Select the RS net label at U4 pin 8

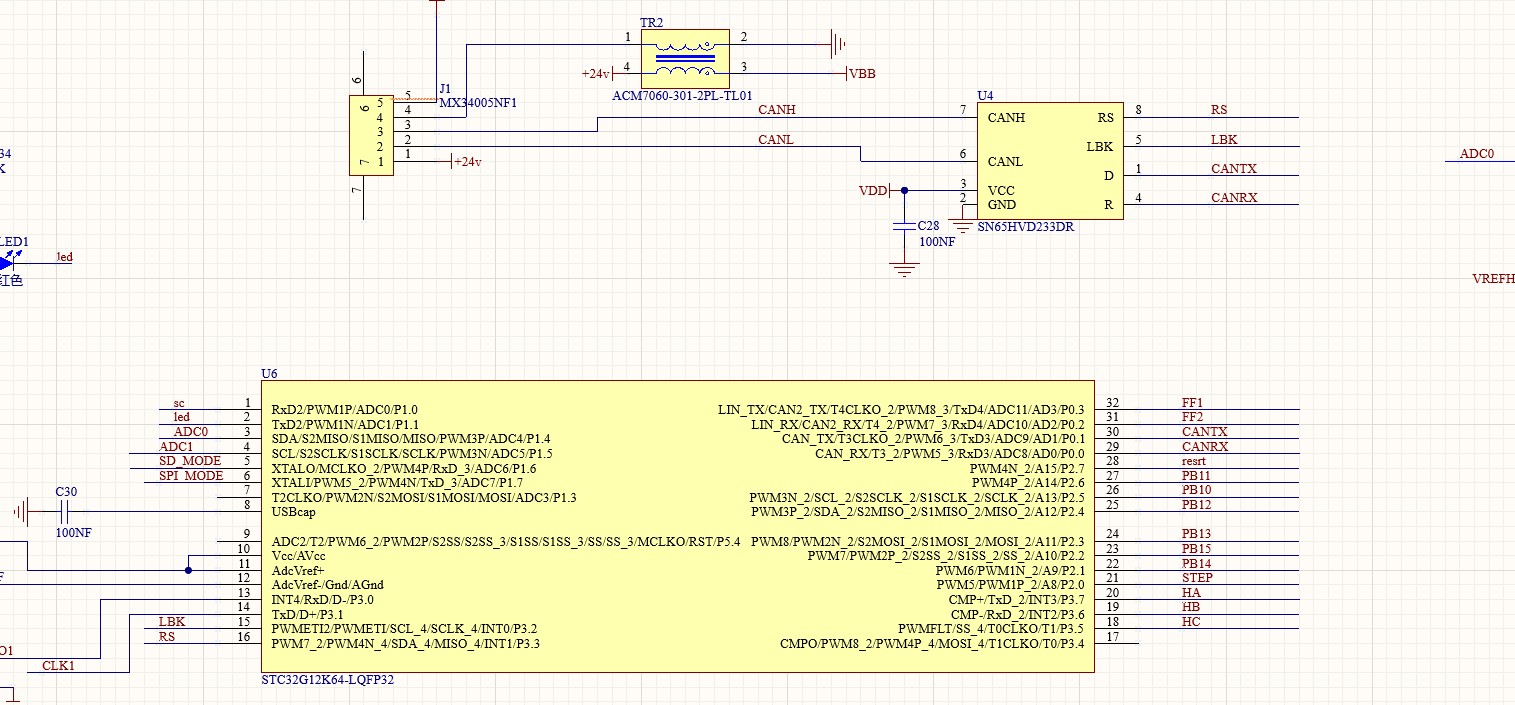1218,110
